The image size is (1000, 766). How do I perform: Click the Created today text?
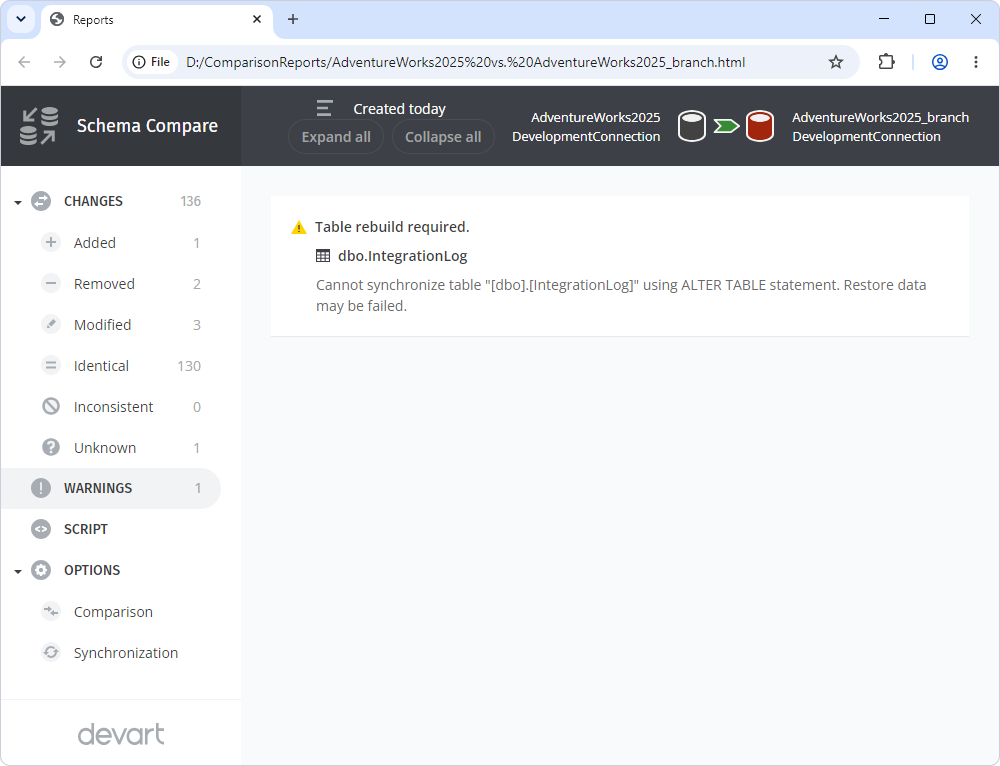click(x=400, y=108)
